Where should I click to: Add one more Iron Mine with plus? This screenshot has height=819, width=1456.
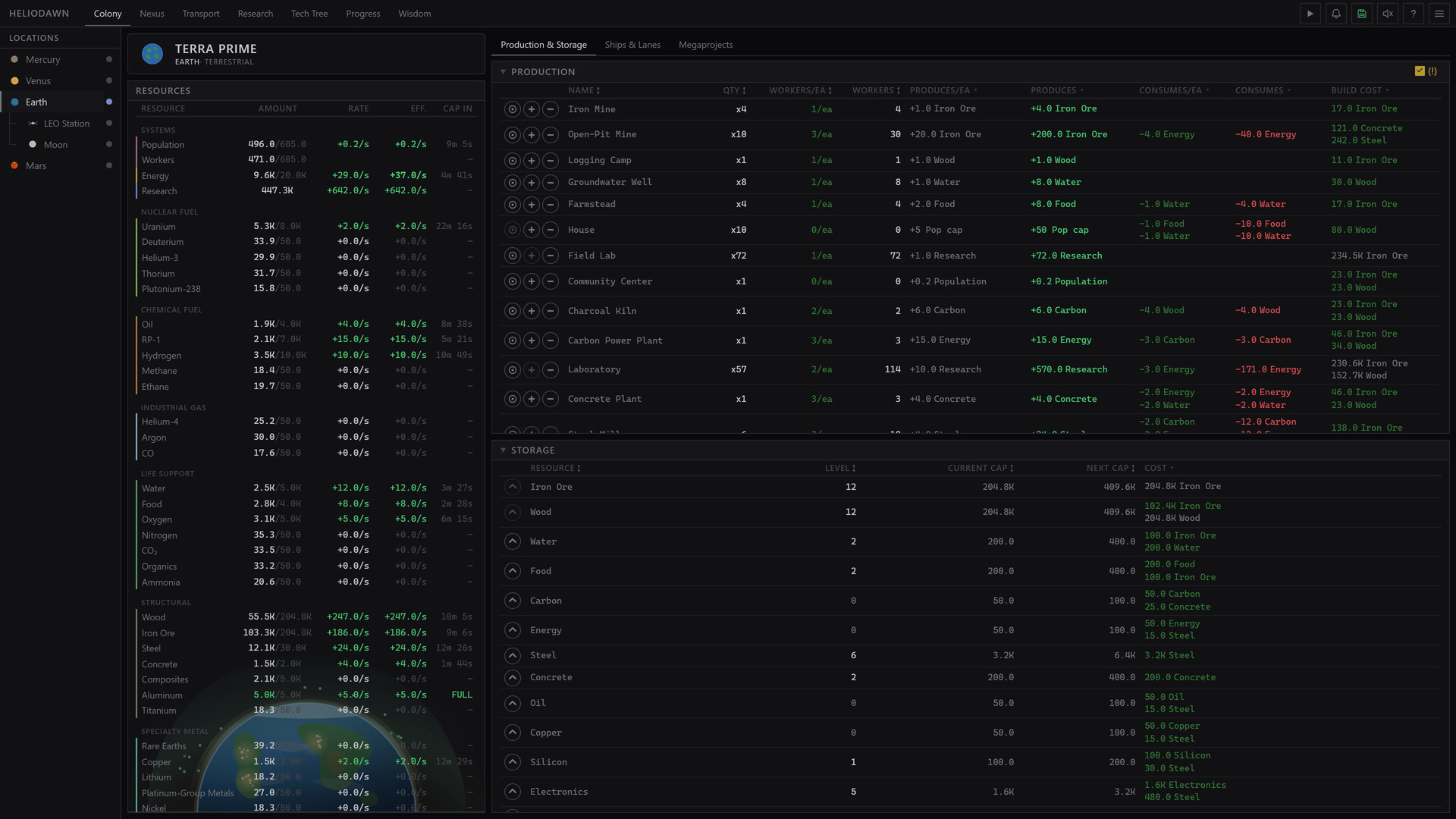[532, 109]
